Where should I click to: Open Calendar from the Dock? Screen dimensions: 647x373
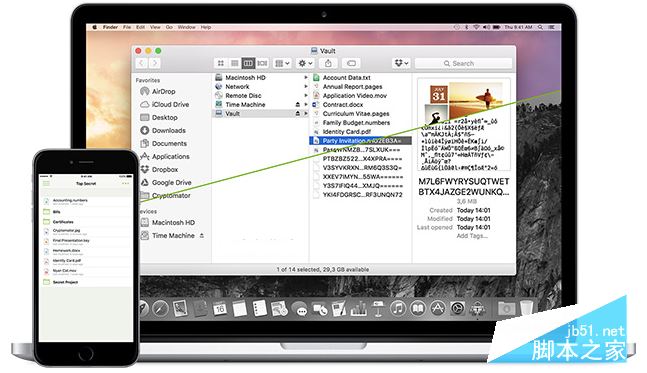point(220,309)
